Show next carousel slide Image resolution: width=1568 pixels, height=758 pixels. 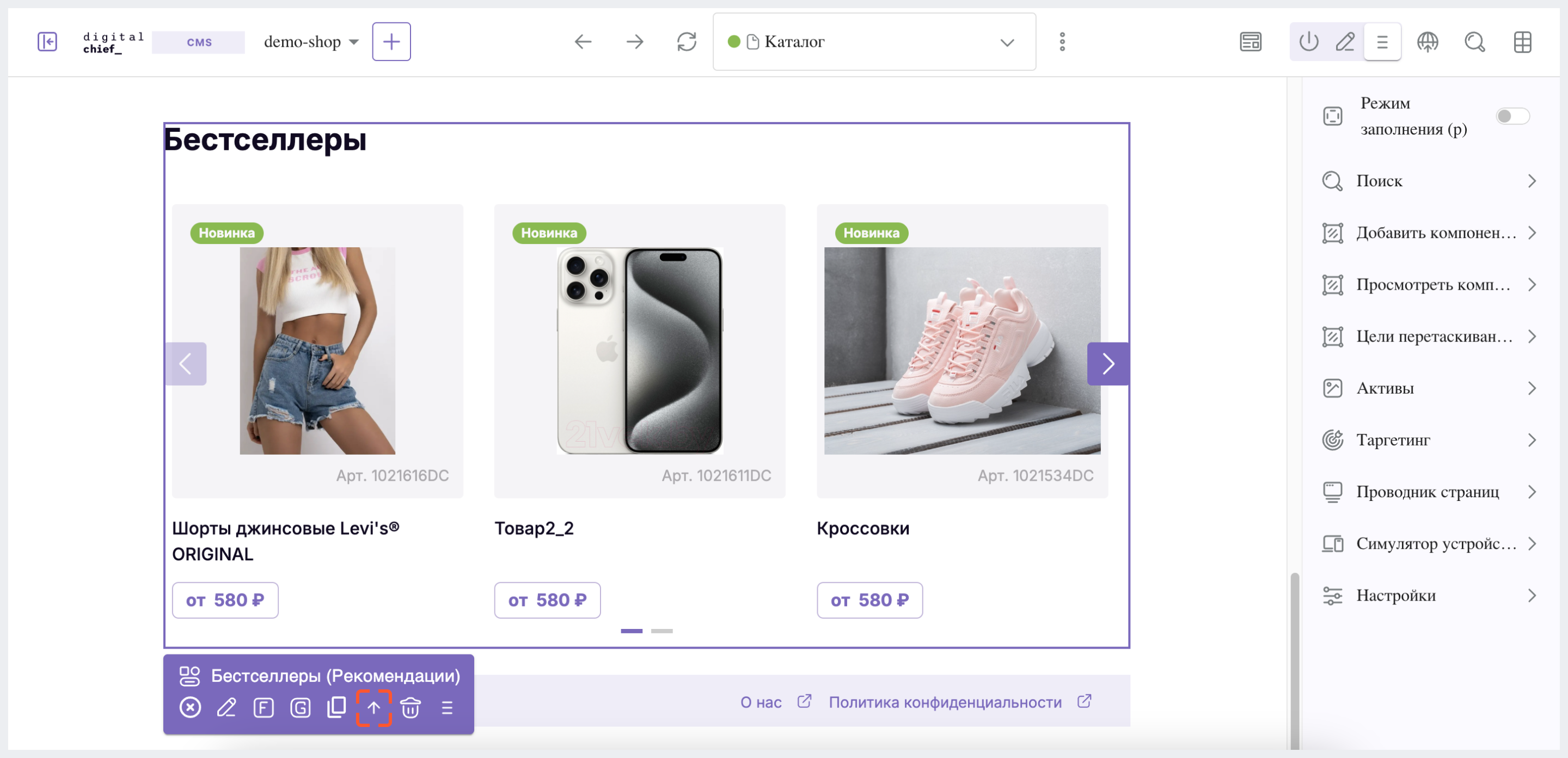pos(1108,363)
